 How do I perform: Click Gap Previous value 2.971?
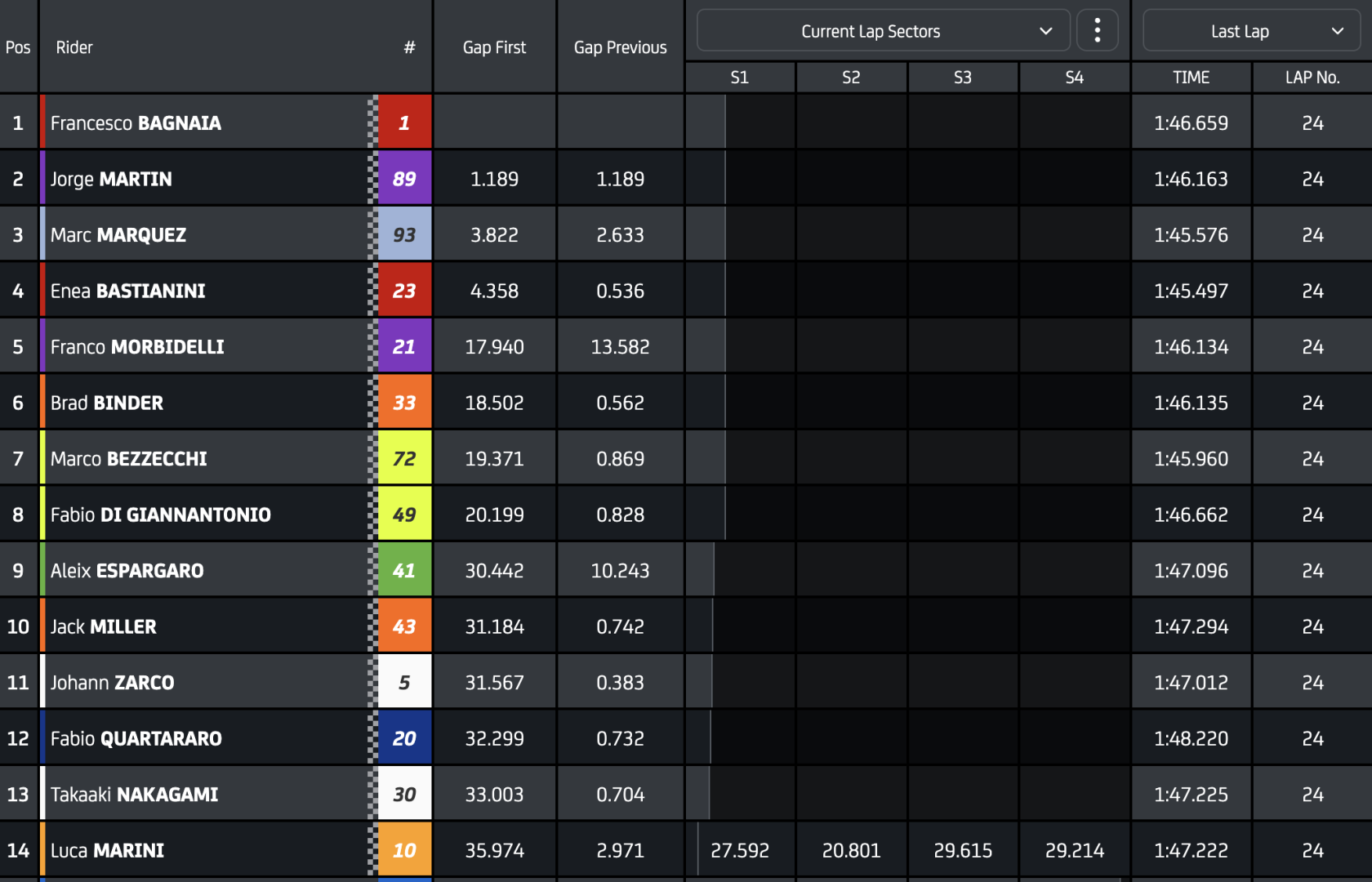click(x=621, y=850)
